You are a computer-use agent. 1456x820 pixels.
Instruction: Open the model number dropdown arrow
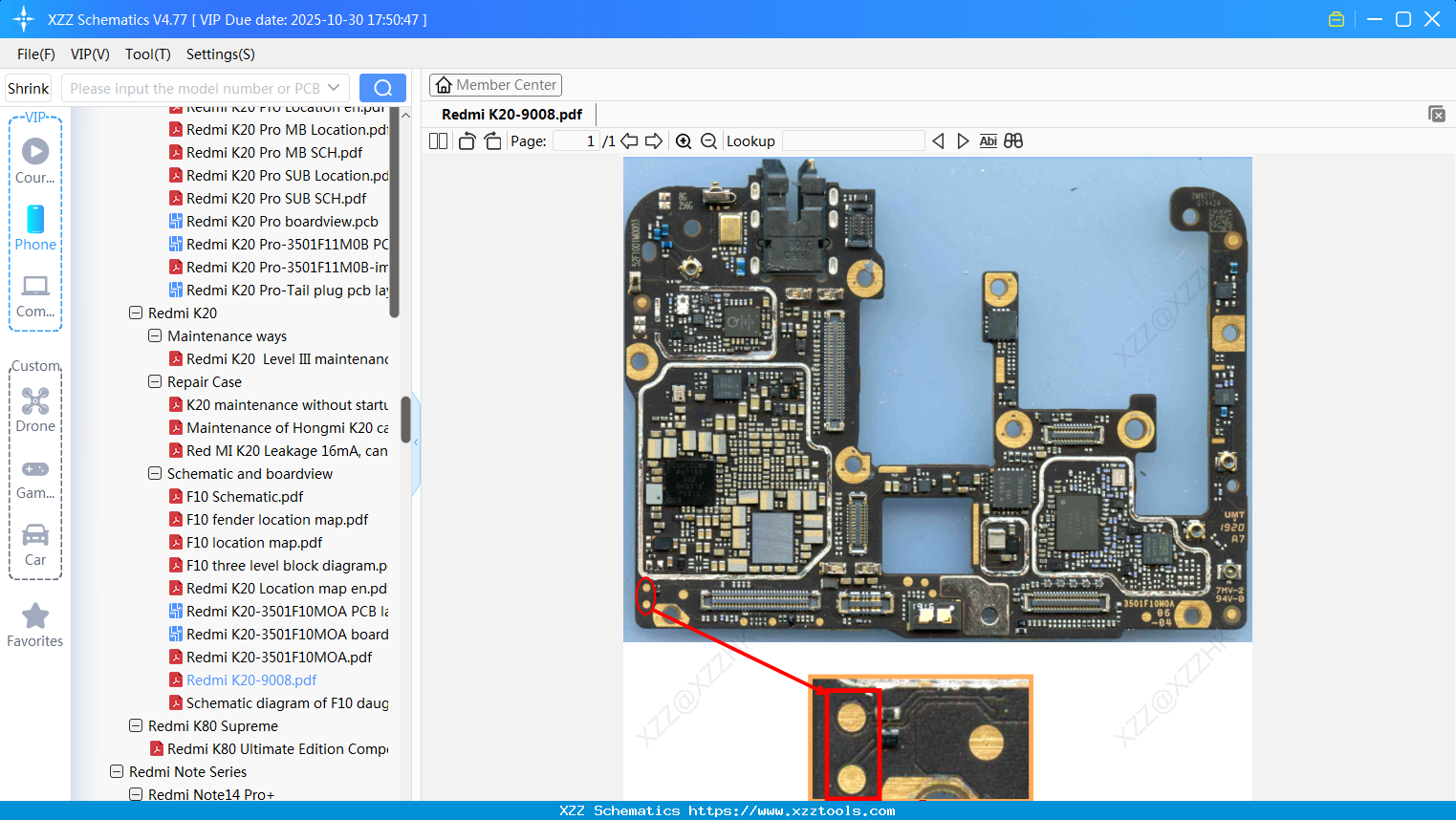(x=334, y=88)
